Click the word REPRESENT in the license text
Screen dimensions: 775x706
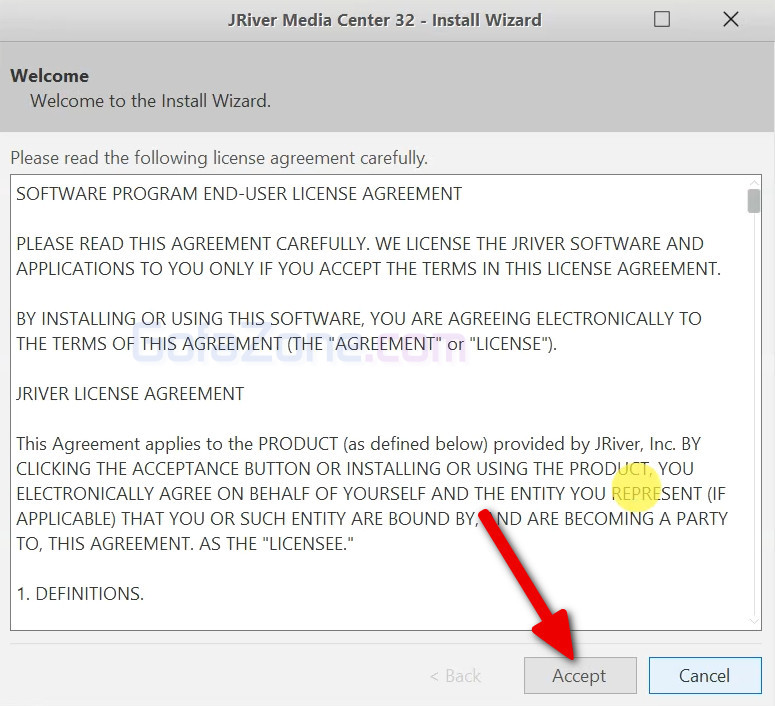point(656,494)
